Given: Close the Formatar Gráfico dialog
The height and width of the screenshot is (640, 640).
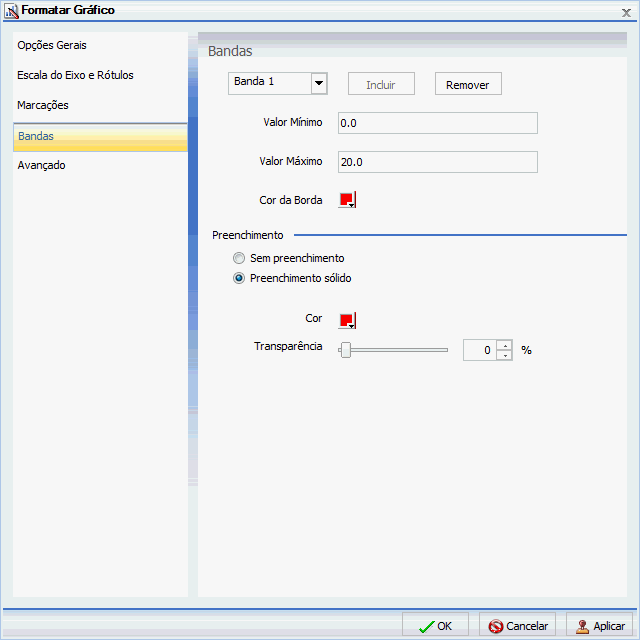Looking at the screenshot, I should coord(626,13).
